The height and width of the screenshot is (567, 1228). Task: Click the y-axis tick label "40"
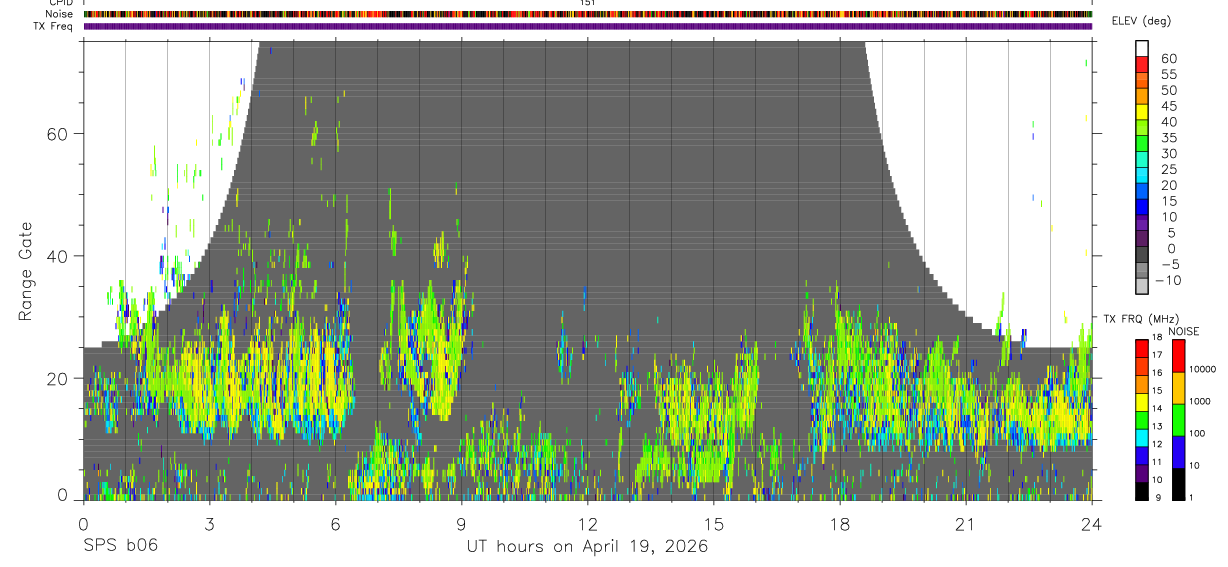(57, 256)
